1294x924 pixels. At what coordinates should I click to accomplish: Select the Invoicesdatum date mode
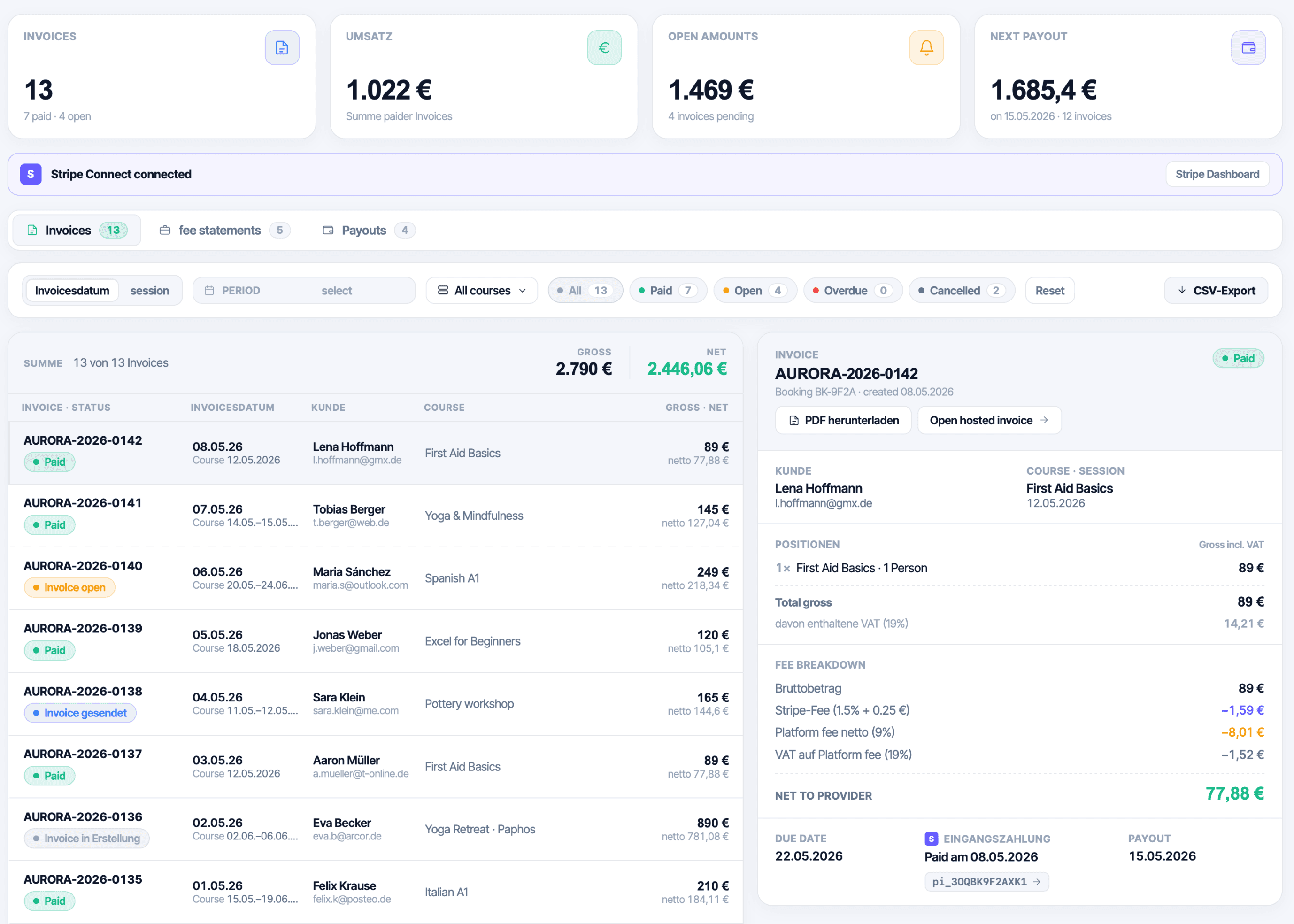coord(72,291)
